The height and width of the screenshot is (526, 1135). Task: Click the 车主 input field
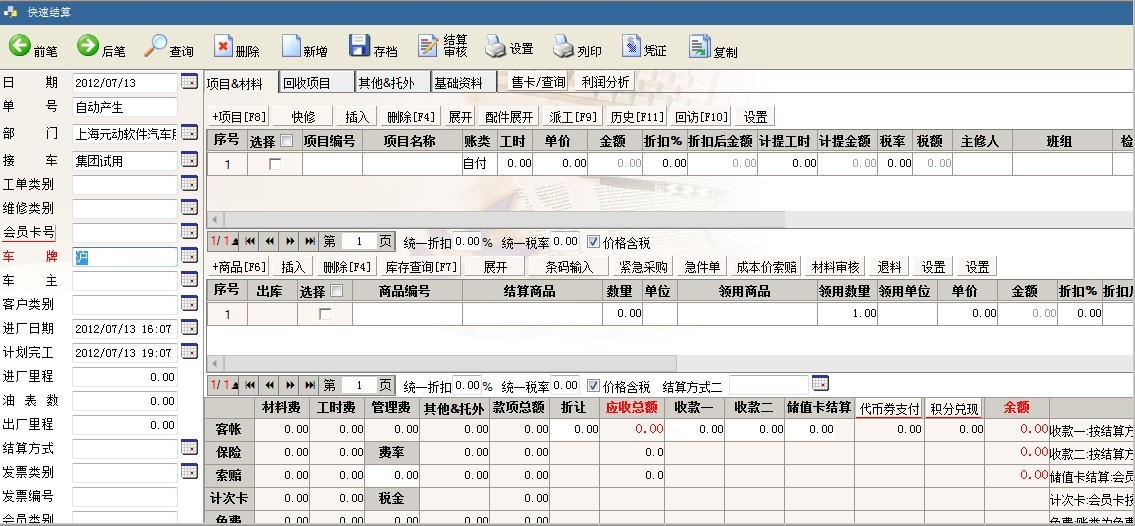pyautogui.click(x=125, y=281)
